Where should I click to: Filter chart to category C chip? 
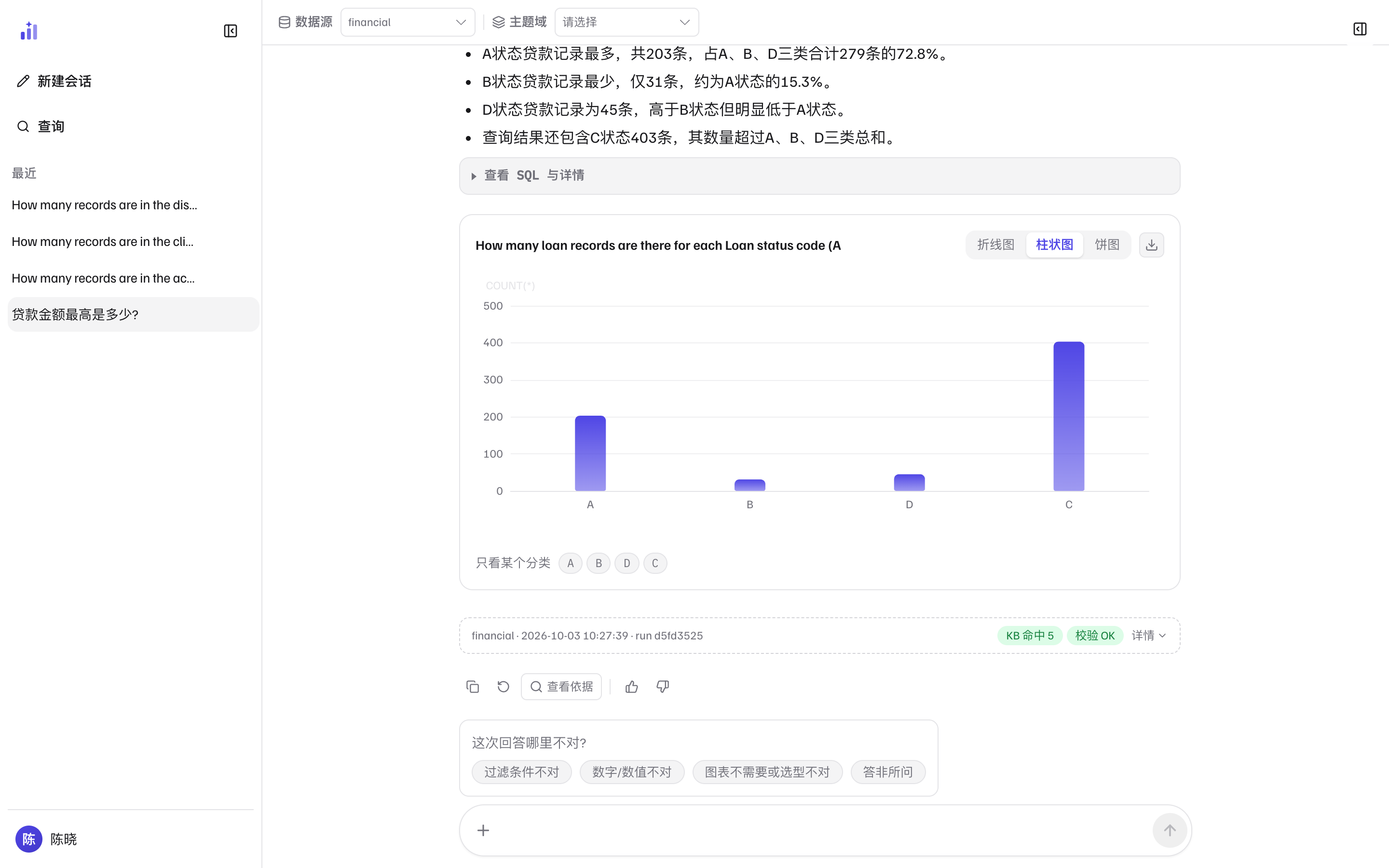pyautogui.click(x=655, y=563)
